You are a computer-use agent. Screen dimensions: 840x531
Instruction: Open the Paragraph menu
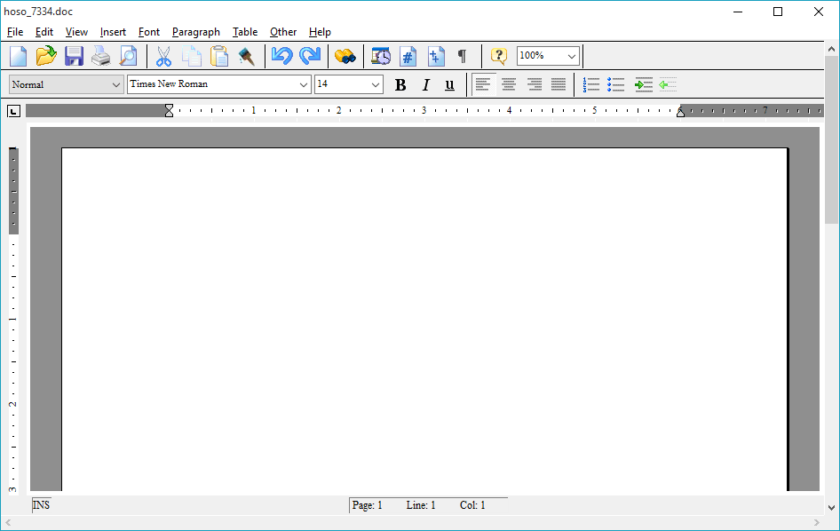(x=195, y=32)
